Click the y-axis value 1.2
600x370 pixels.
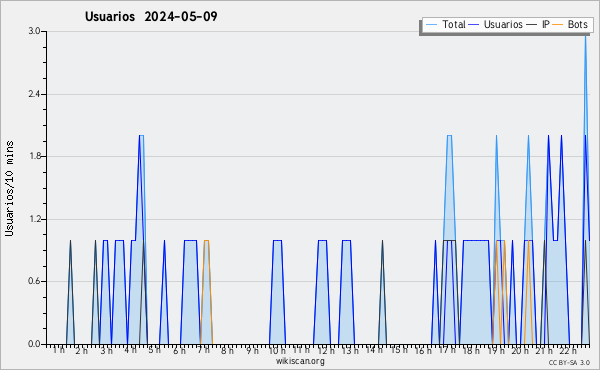click(x=34, y=219)
